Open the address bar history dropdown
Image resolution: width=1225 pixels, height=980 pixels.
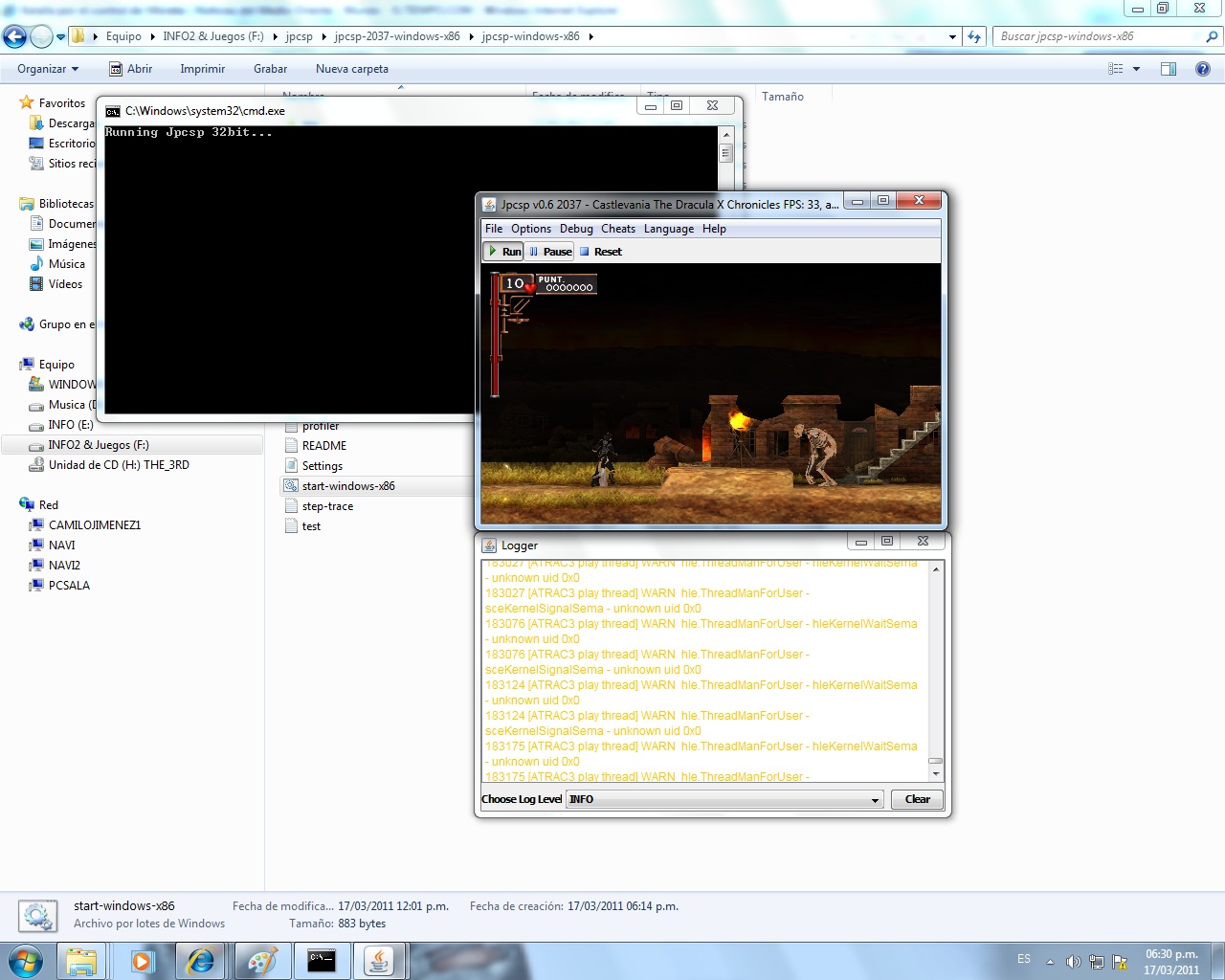point(952,36)
